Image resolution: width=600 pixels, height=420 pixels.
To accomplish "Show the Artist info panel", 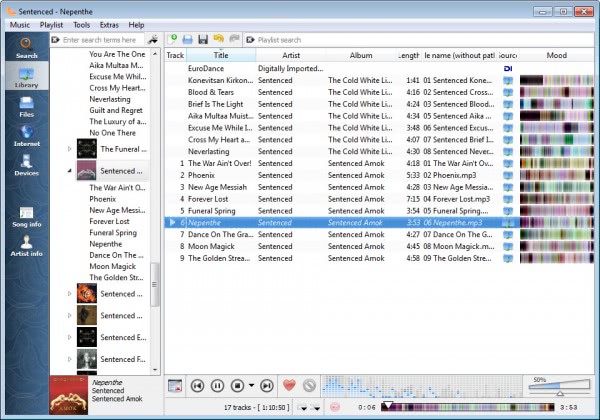I will (27, 246).
